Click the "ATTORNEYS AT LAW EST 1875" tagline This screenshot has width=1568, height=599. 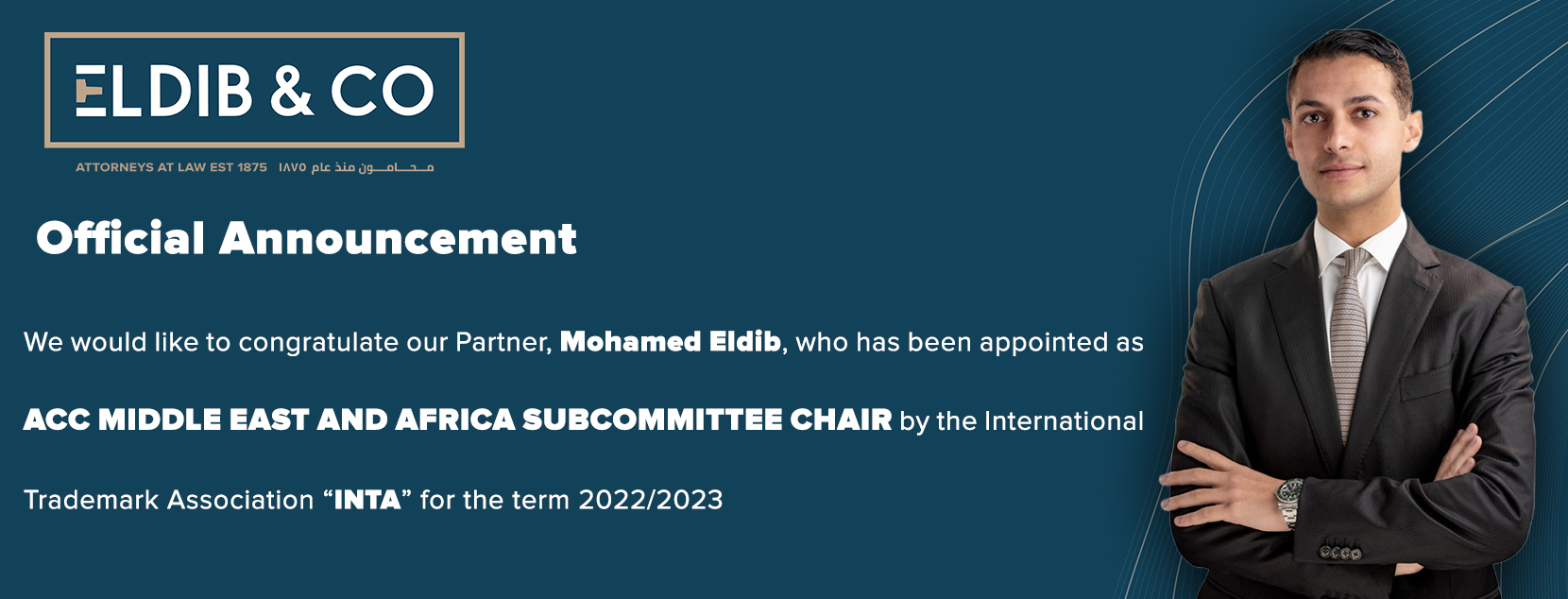coord(171,167)
